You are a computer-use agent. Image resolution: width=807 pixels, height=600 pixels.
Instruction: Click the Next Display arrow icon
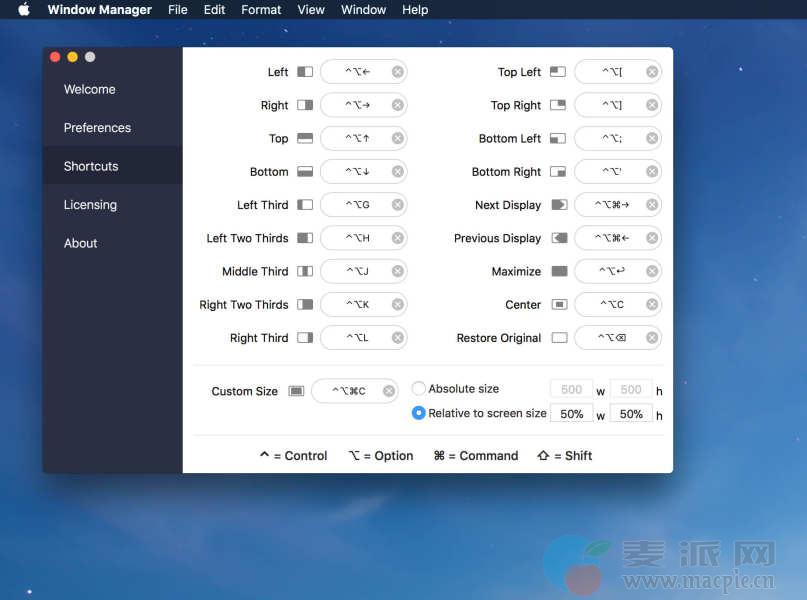coord(559,205)
